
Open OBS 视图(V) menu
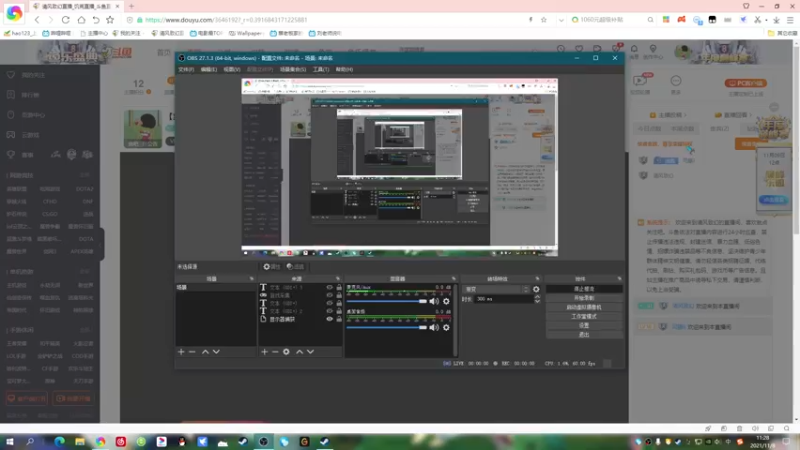pos(232,69)
